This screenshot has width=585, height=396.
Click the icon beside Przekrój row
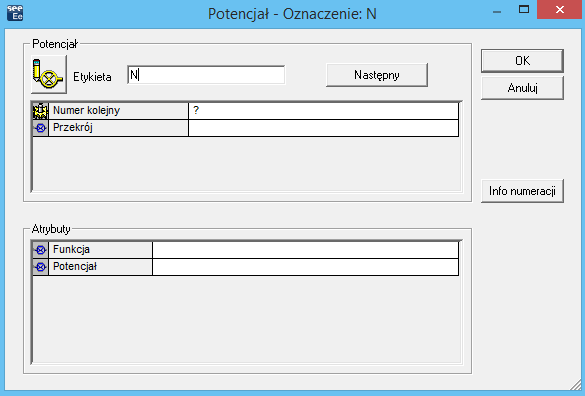[x=40, y=128]
